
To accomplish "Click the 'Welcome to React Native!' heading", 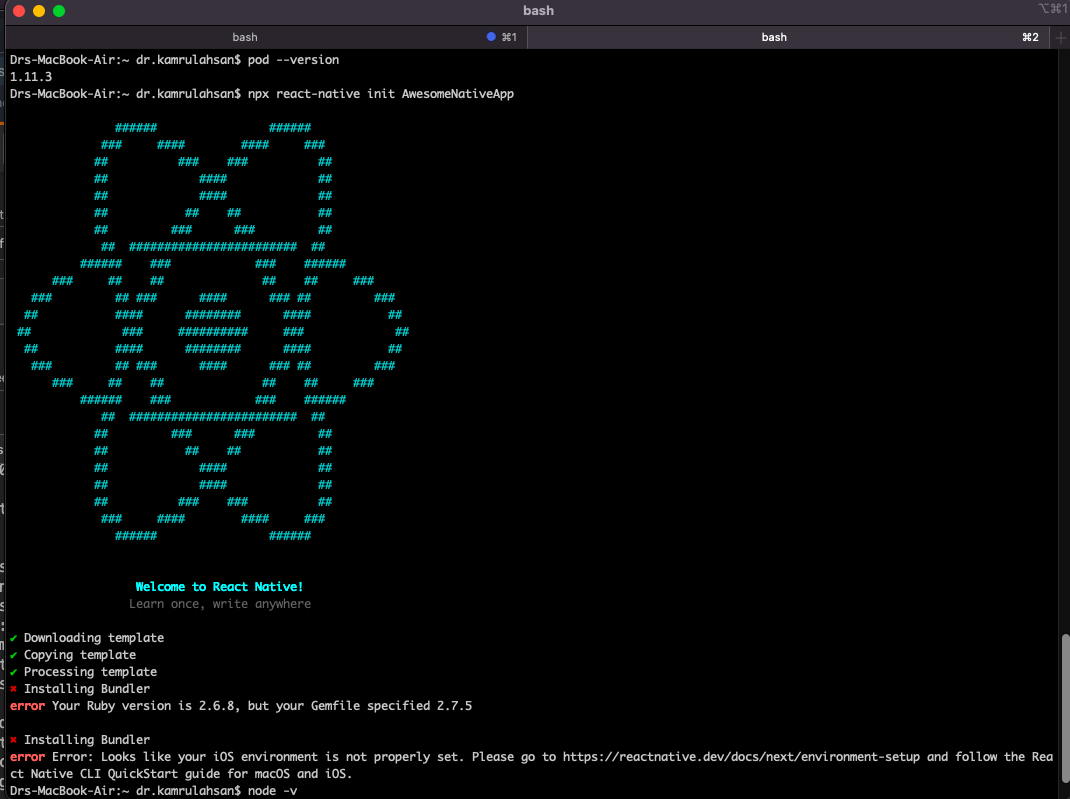I will [219, 587].
